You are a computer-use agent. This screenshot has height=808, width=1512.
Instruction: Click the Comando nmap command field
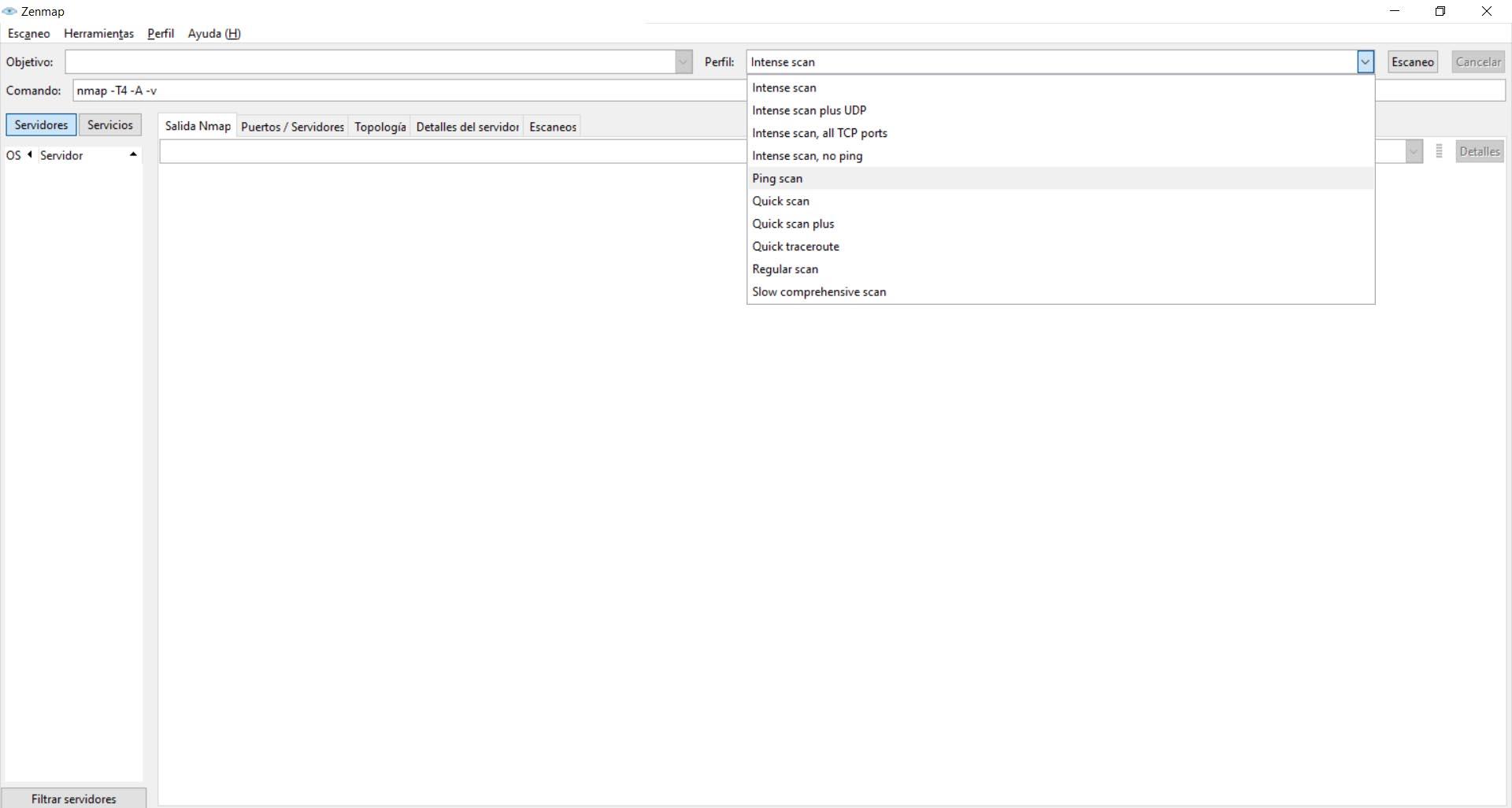coord(409,91)
